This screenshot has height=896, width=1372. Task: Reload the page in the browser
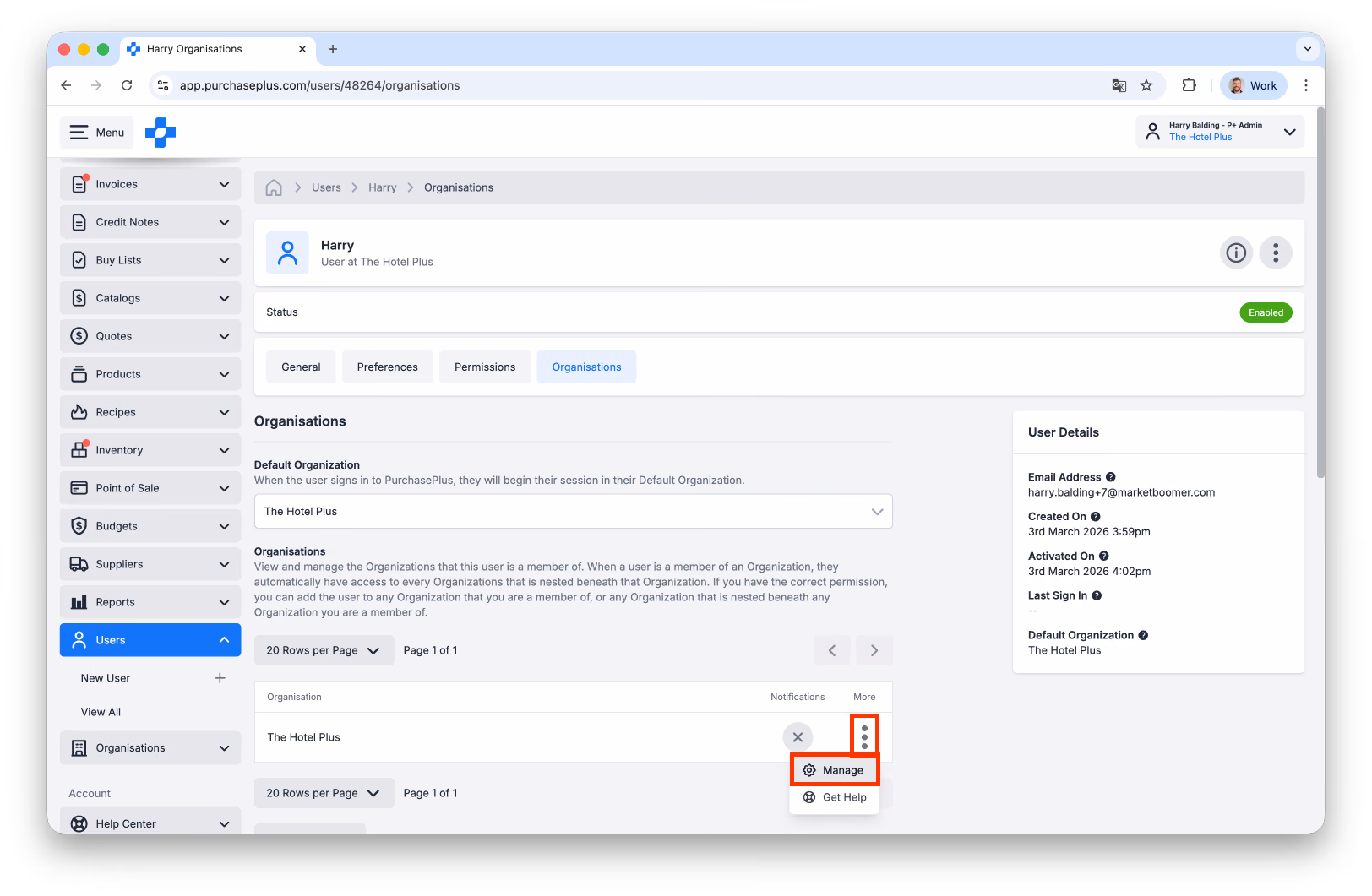[127, 85]
